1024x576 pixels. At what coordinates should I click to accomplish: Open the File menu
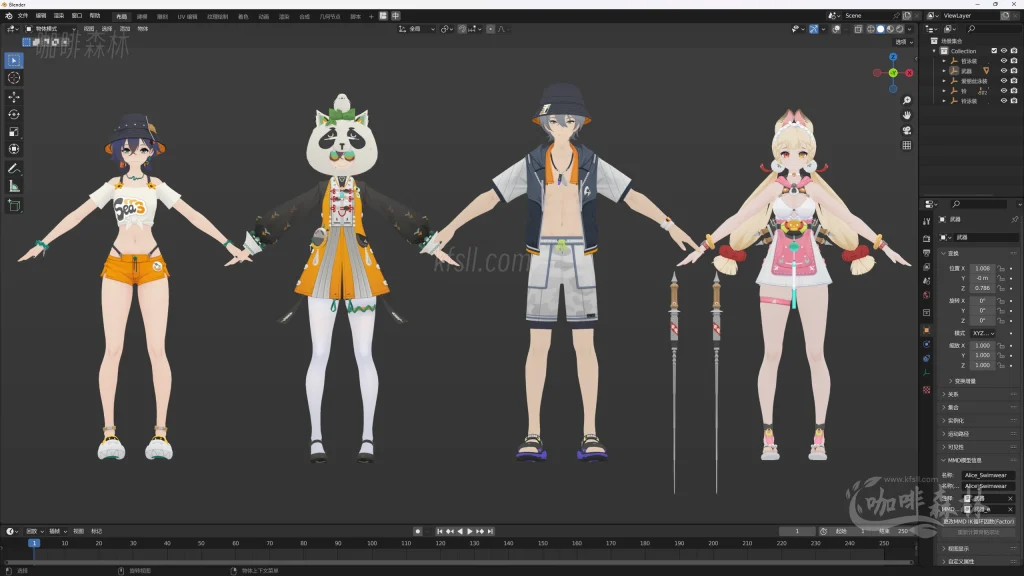pos(23,16)
